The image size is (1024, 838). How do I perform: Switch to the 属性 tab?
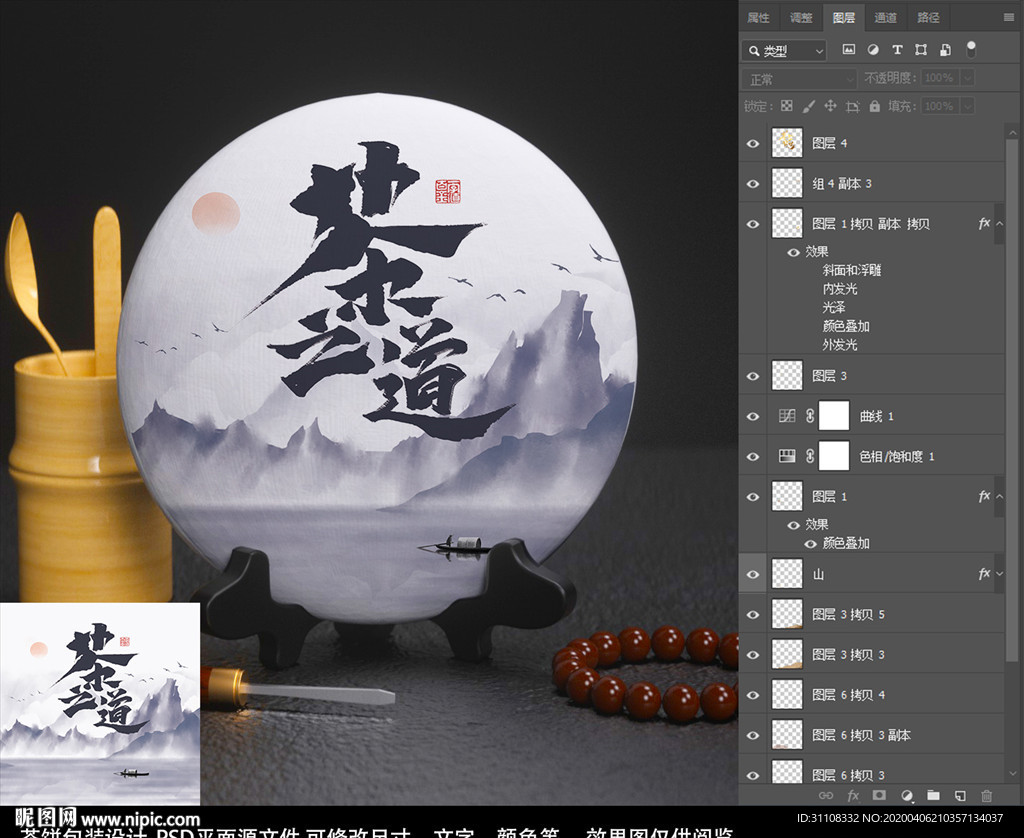[x=758, y=18]
